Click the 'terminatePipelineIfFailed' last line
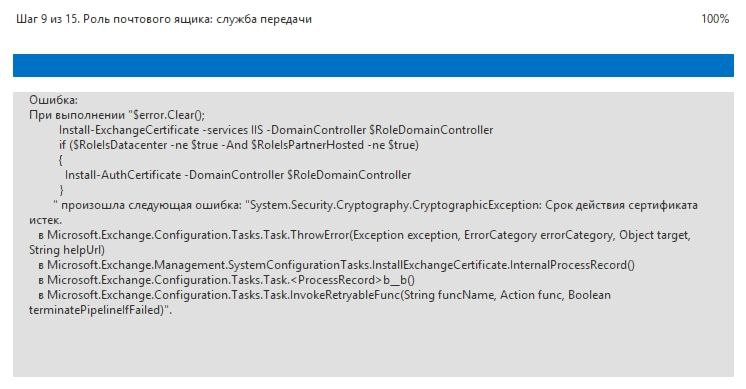 [x=100, y=310]
